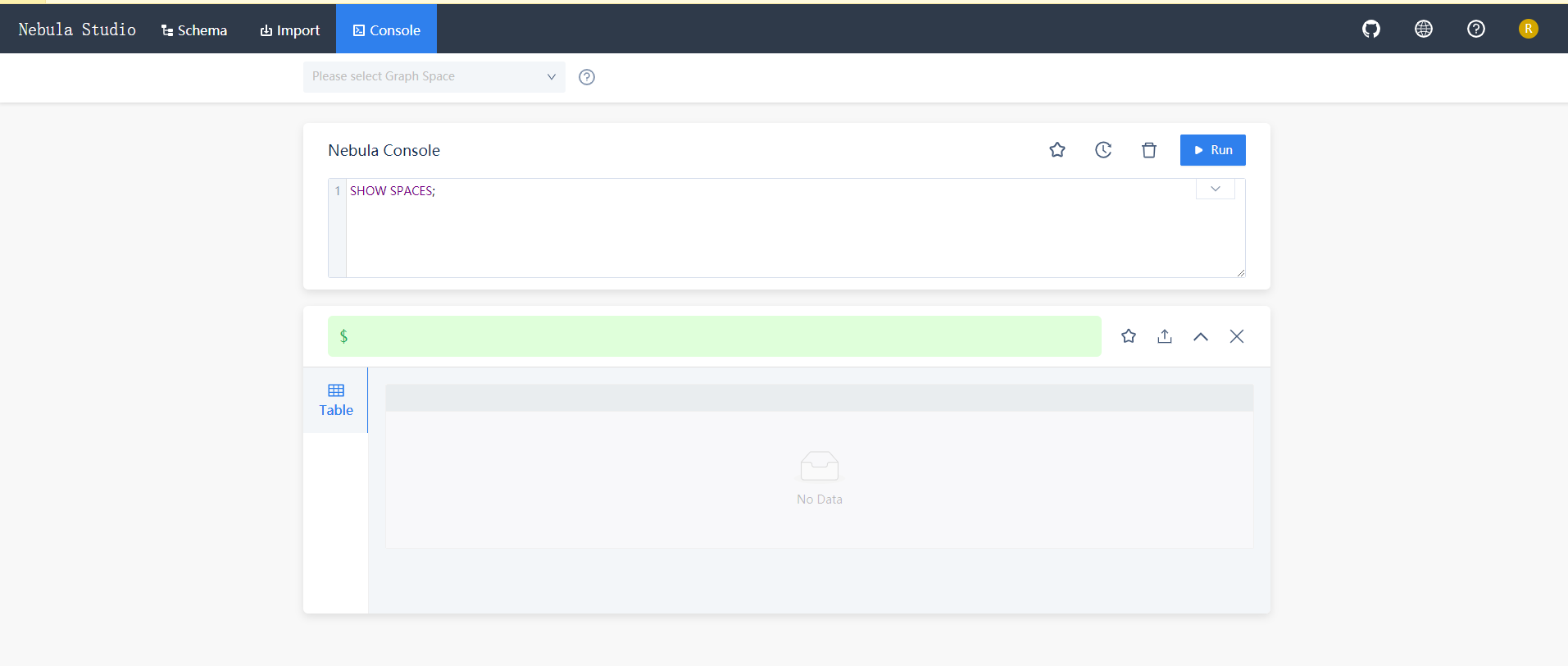
Task: Click the Nebula Console title text
Action: pos(384,150)
